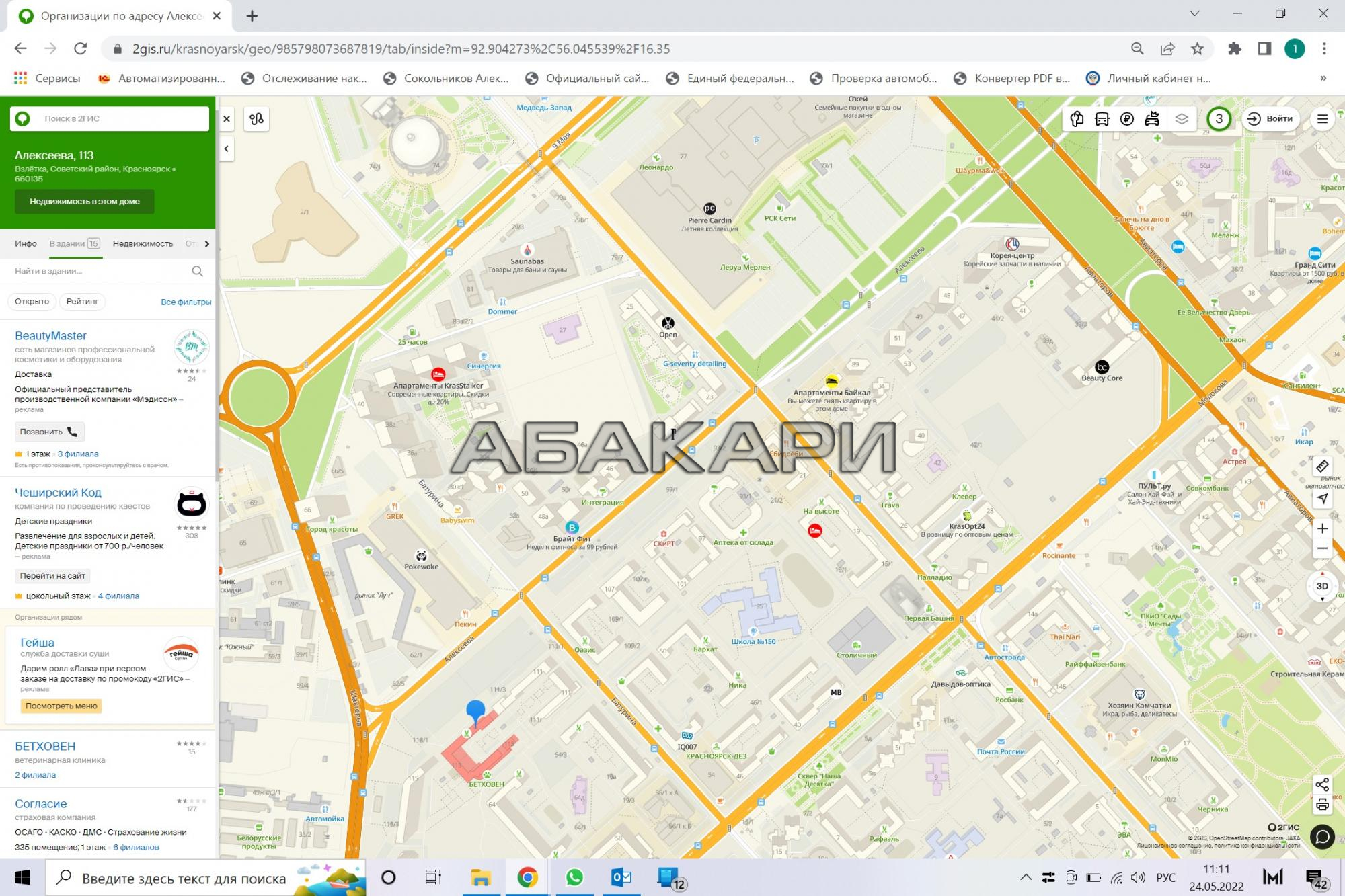This screenshot has height=896, width=1345.
Task: Open the route planner icon
Action: click(x=256, y=119)
